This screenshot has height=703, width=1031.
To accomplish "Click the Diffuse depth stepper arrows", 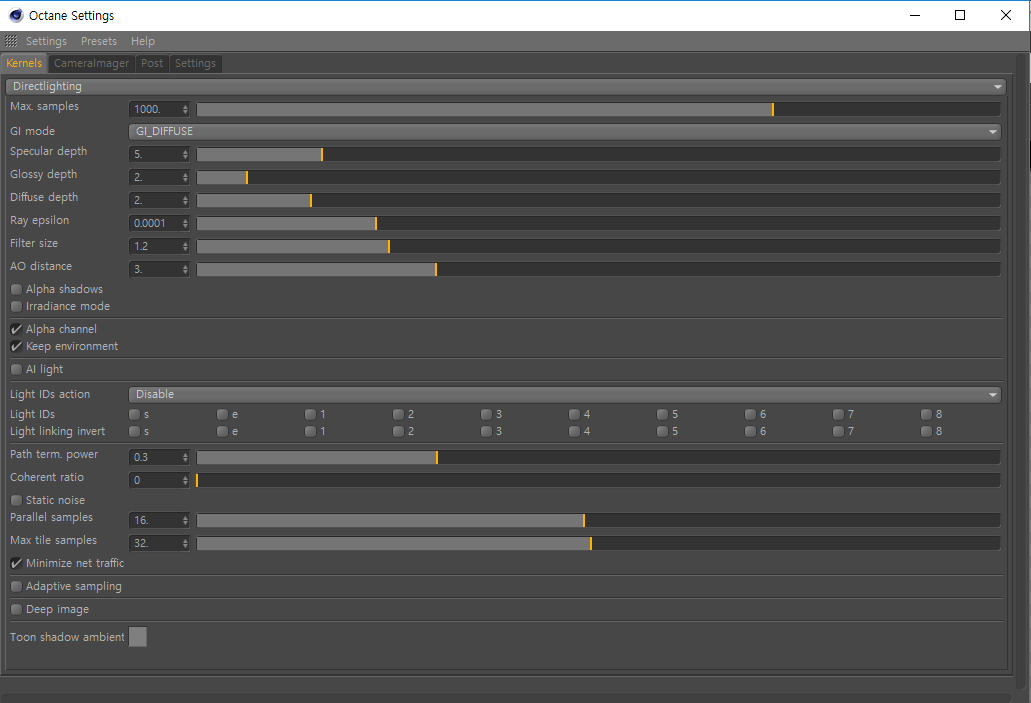I will 185,201.
